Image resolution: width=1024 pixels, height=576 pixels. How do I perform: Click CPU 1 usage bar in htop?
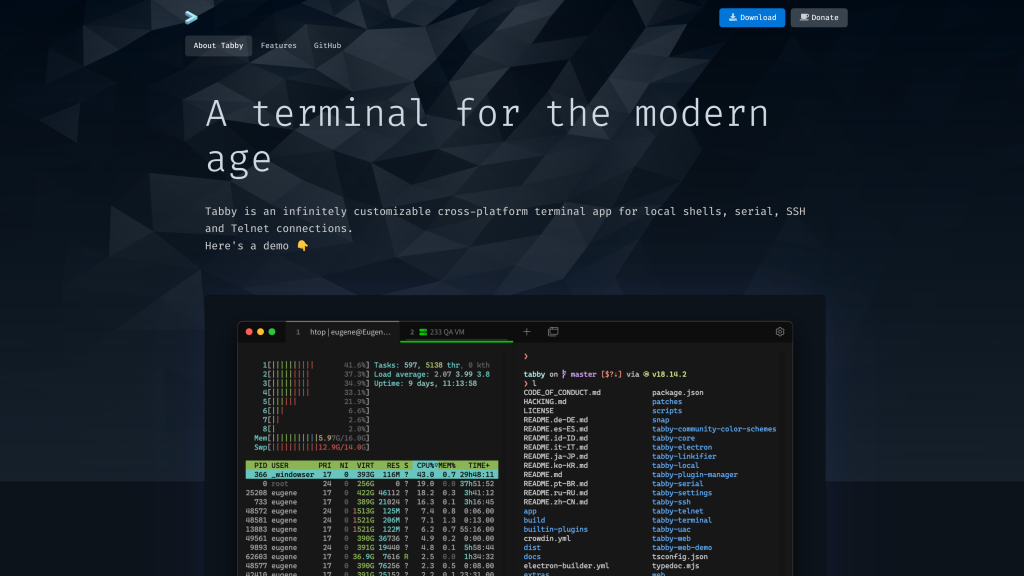pos(316,365)
